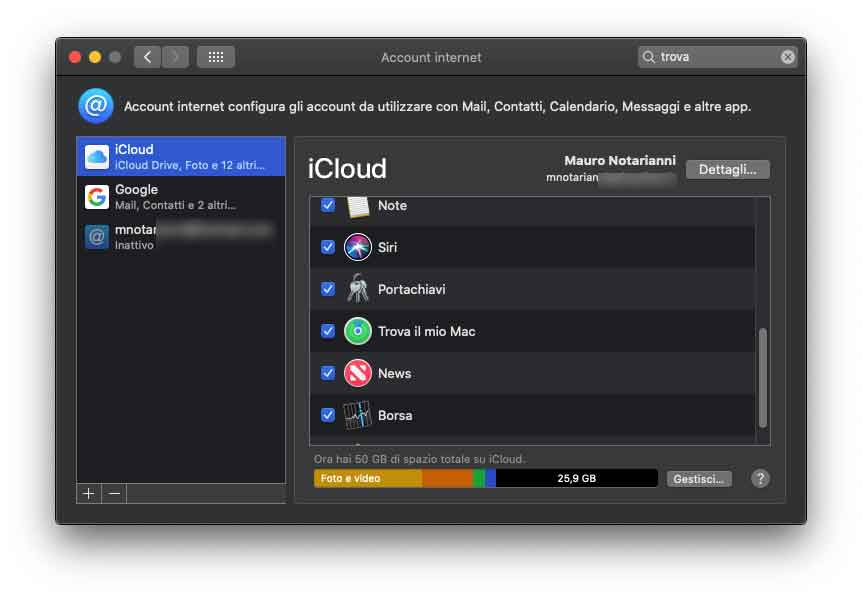862x598 pixels.
Task: Uncheck the Note checkbox
Action: 328,206
